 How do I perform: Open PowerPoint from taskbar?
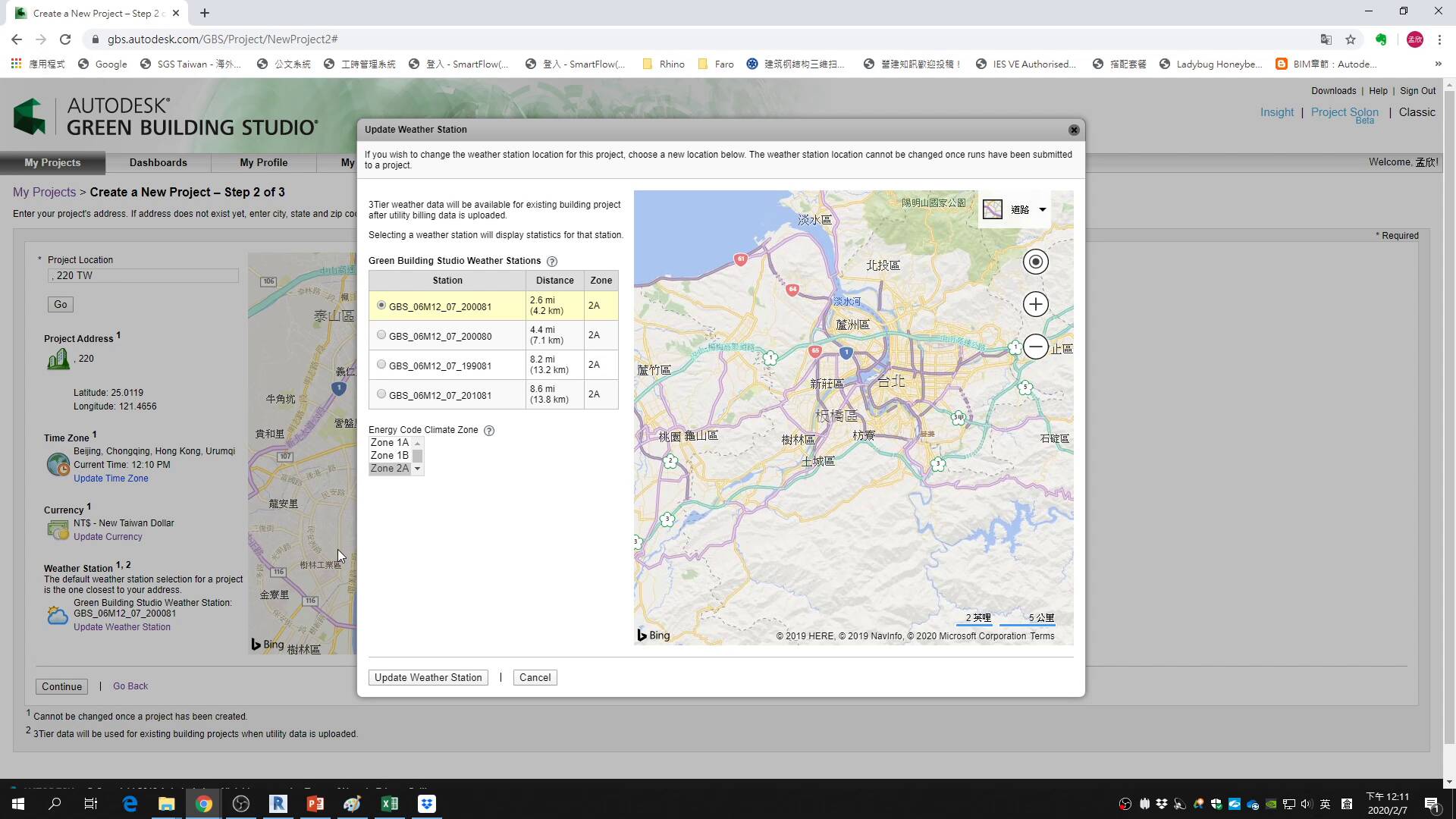click(x=315, y=804)
